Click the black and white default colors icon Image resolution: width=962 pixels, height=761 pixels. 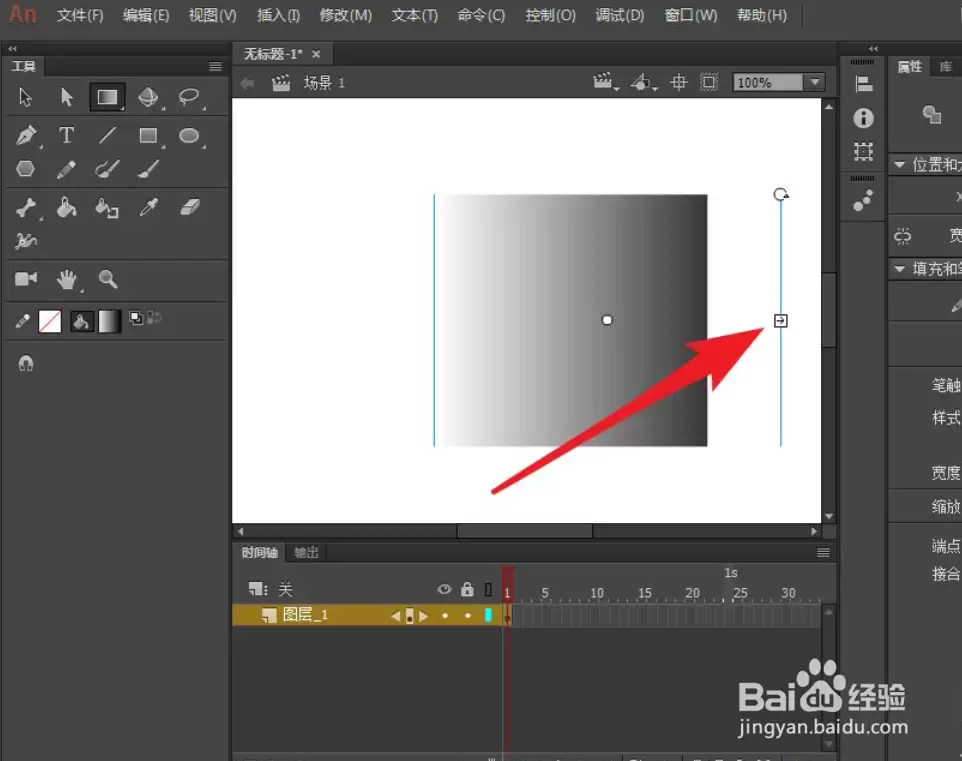[x=136, y=317]
